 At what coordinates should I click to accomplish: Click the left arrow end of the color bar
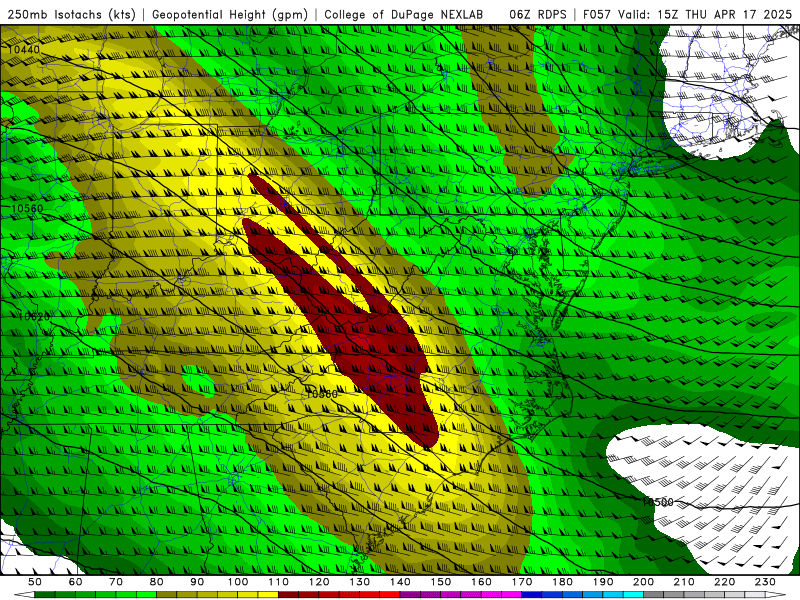[x=24, y=595]
